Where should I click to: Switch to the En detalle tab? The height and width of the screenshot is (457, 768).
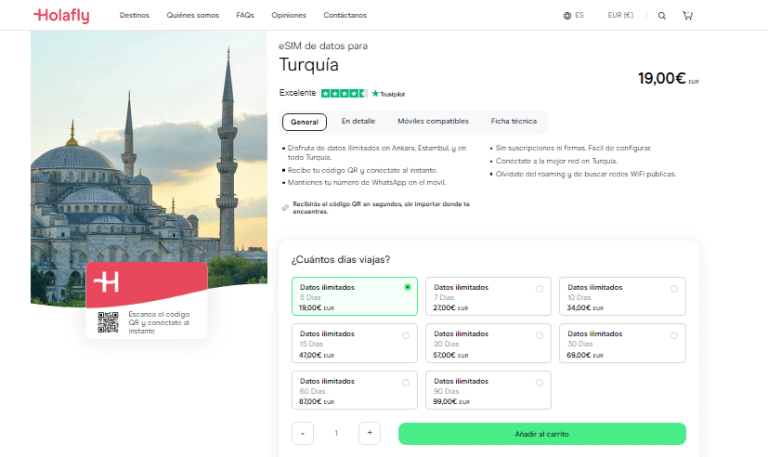(x=358, y=121)
